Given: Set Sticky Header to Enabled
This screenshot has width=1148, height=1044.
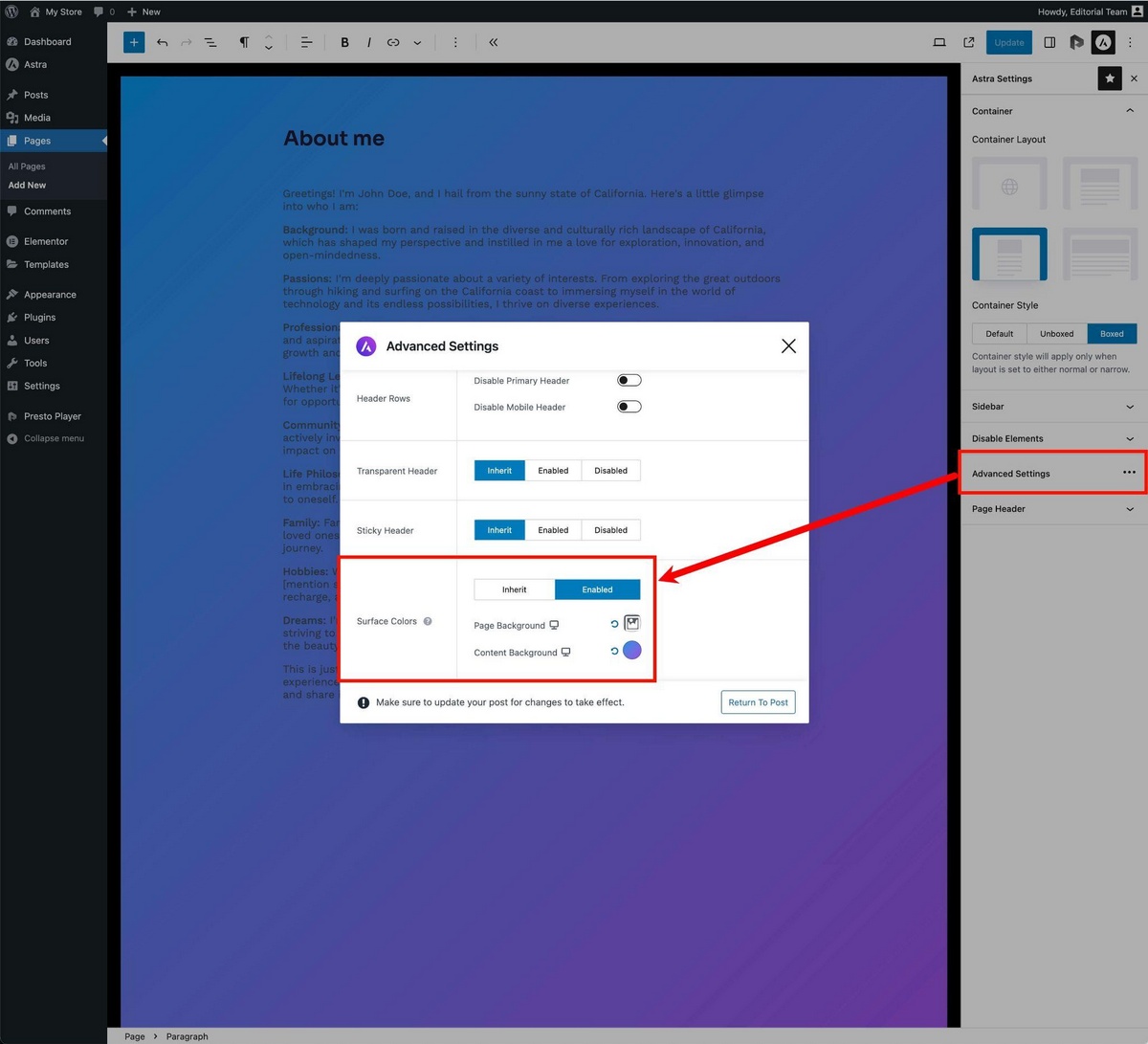Looking at the screenshot, I should (553, 530).
